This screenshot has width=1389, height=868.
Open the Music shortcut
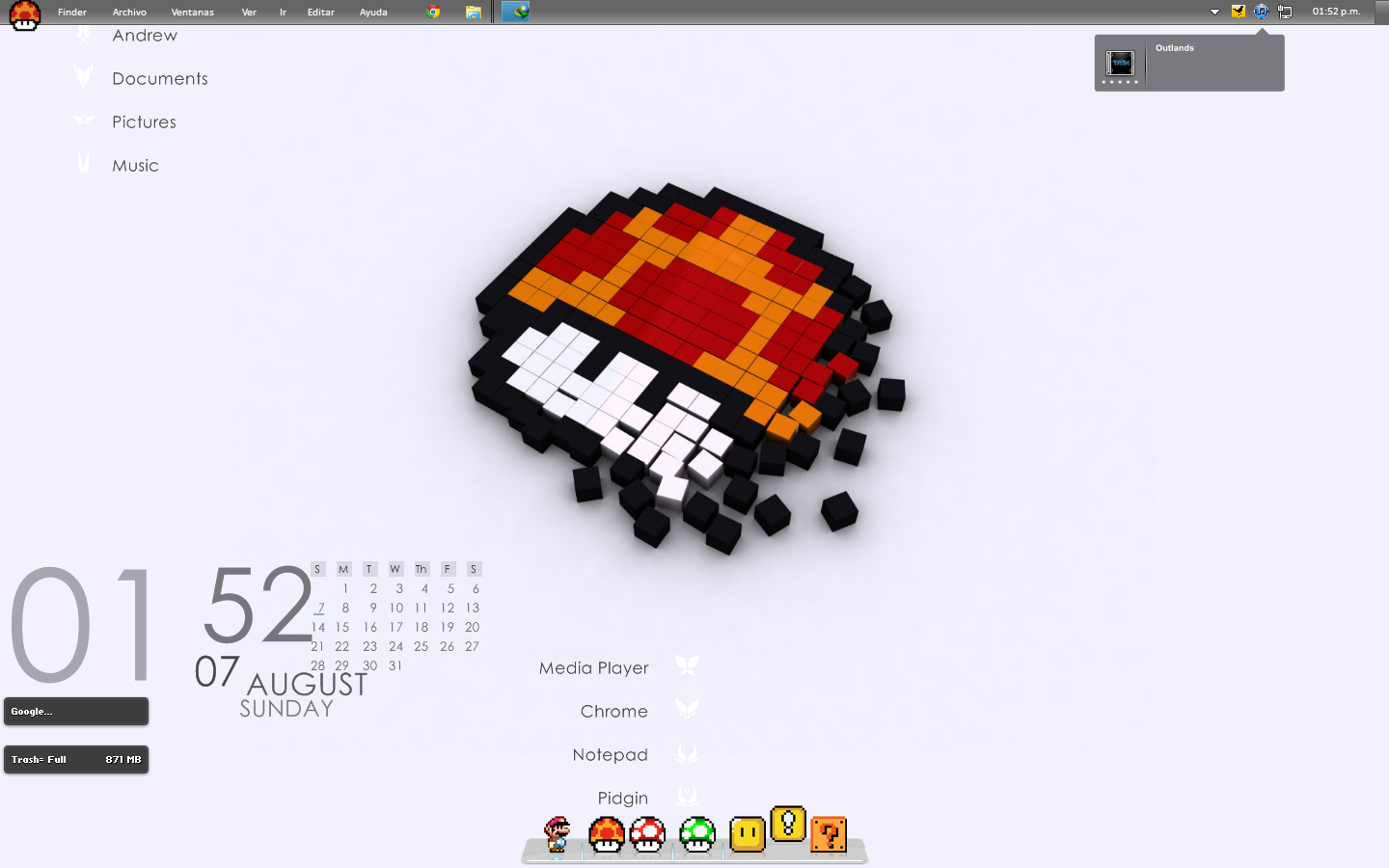(135, 165)
